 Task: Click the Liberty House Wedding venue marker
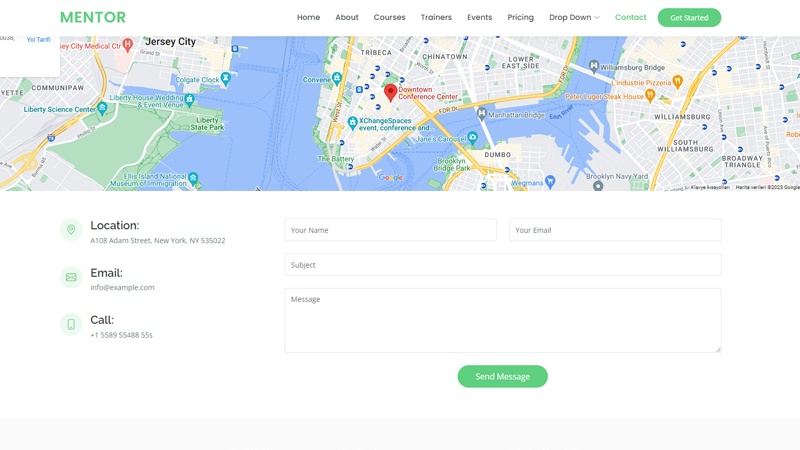190,99
